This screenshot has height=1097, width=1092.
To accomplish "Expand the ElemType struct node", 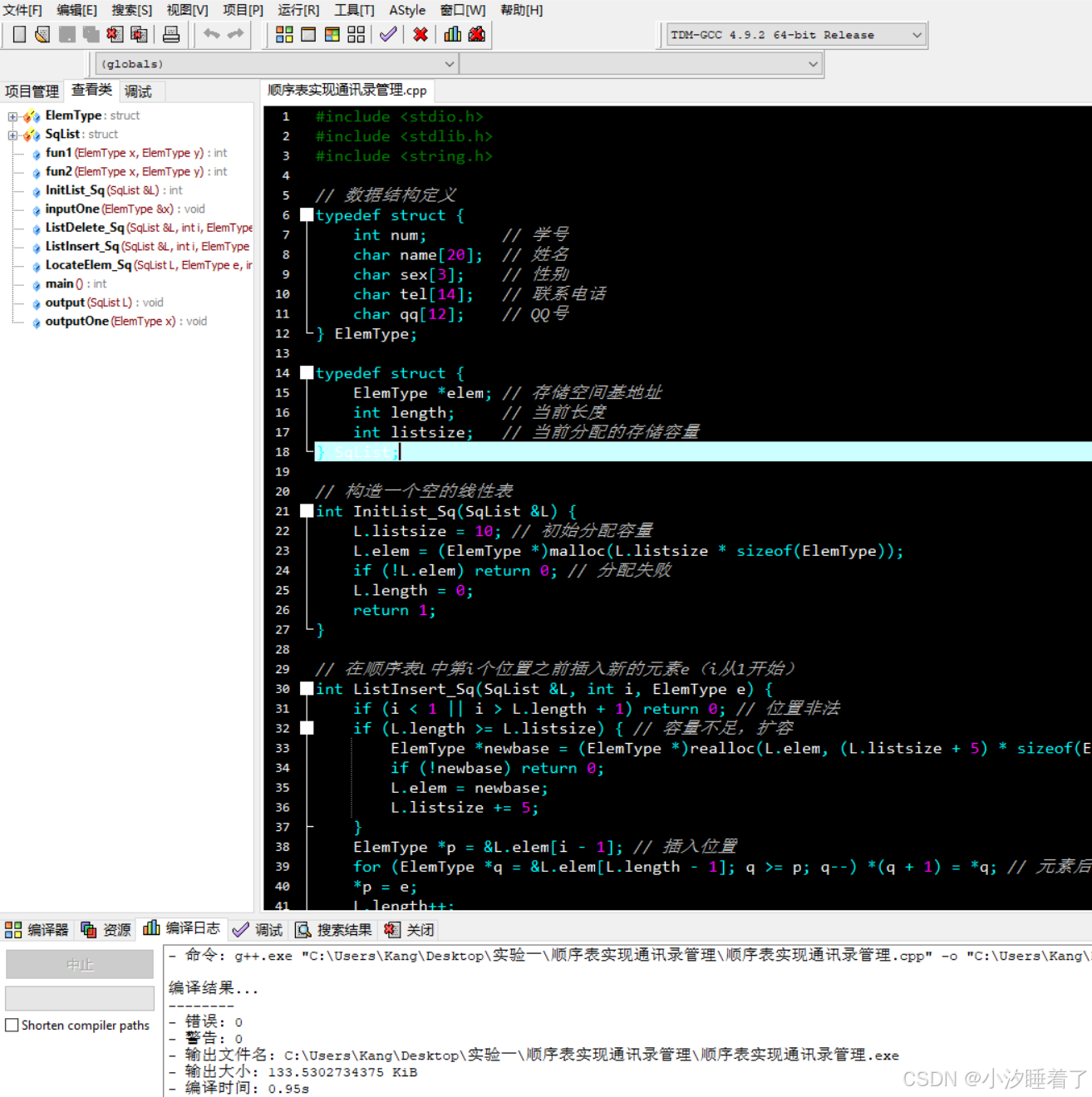I will click(12, 115).
